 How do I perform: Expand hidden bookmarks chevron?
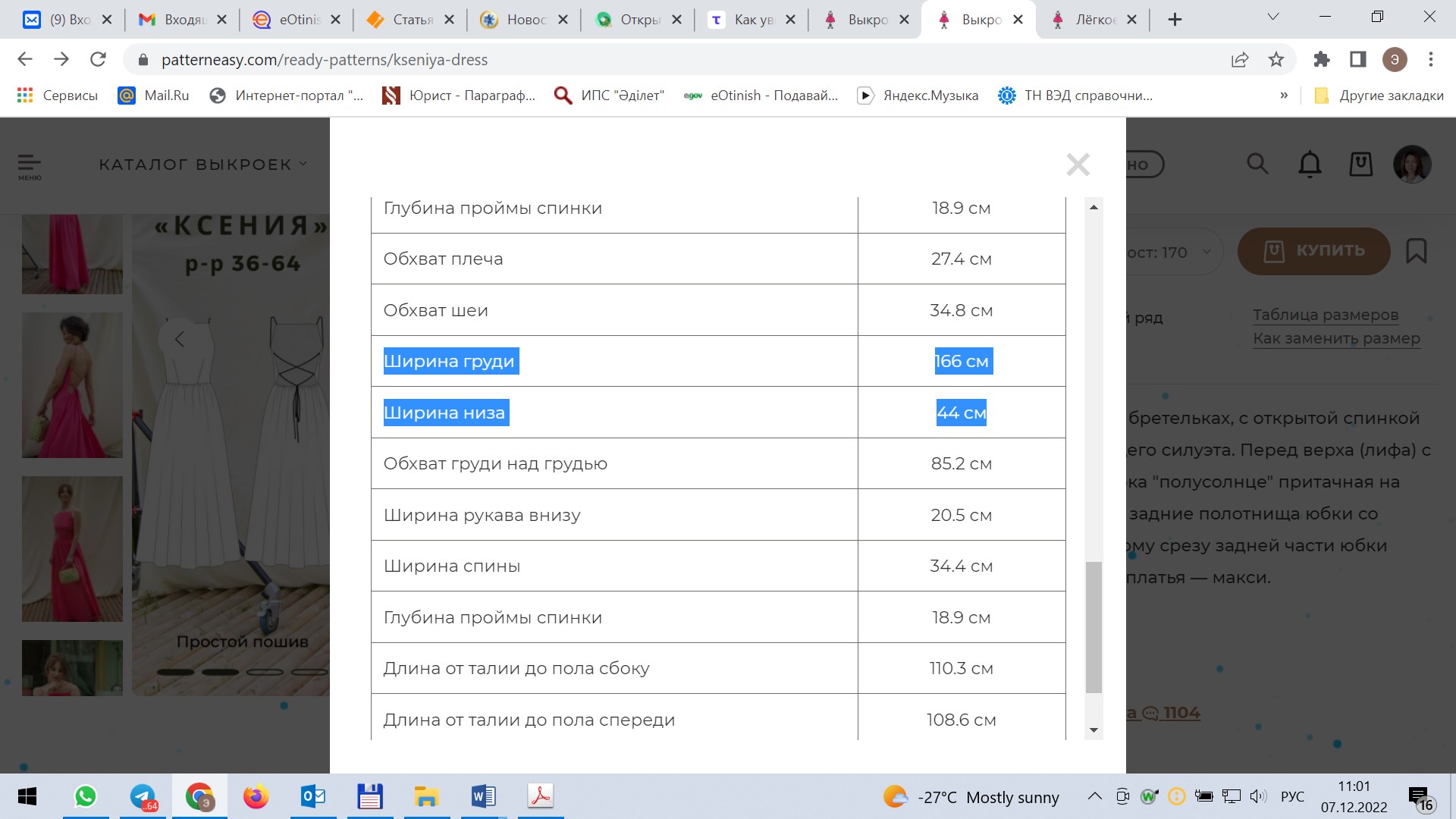point(1284,96)
